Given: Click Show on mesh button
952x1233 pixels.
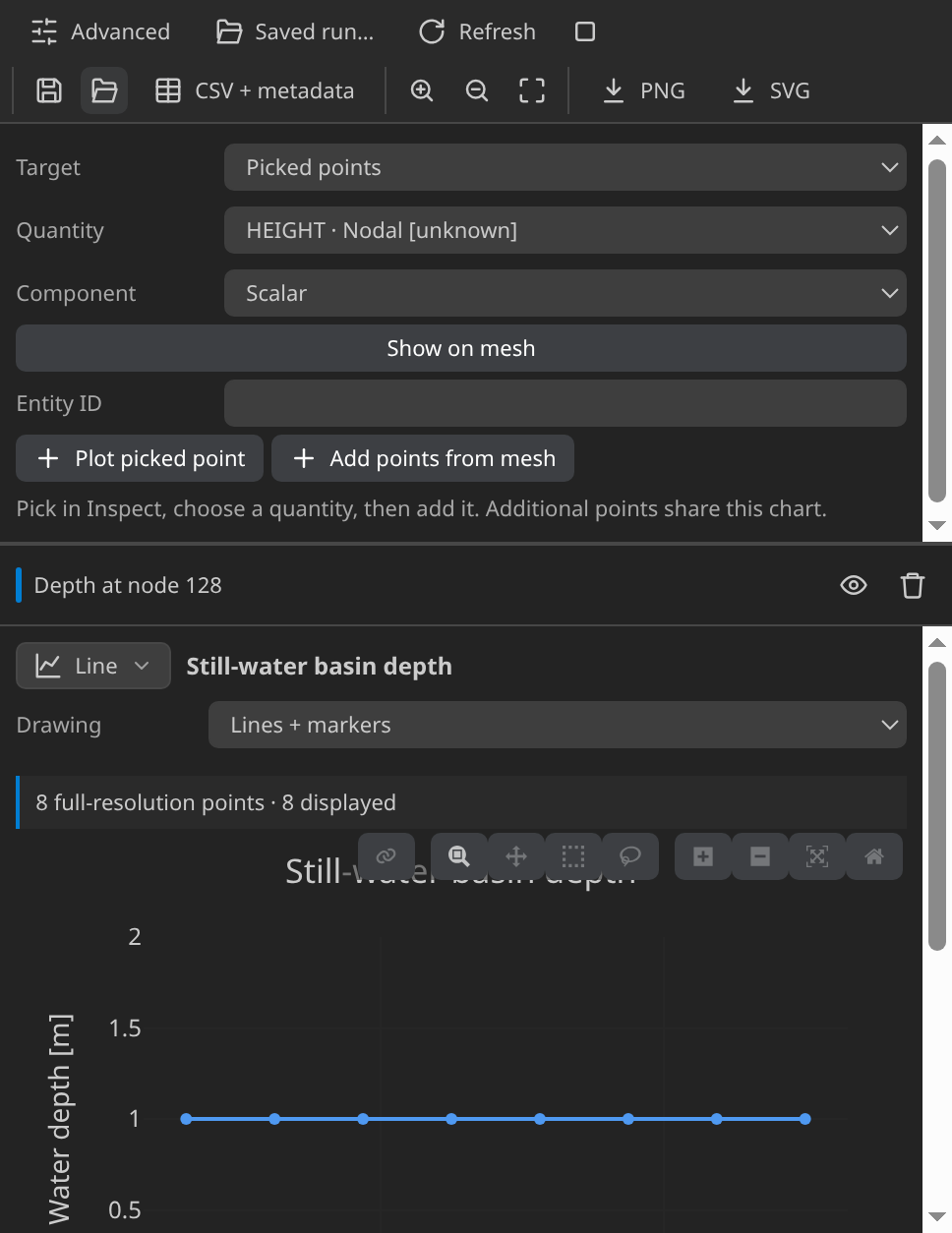Looking at the screenshot, I should tap(461, 348).
